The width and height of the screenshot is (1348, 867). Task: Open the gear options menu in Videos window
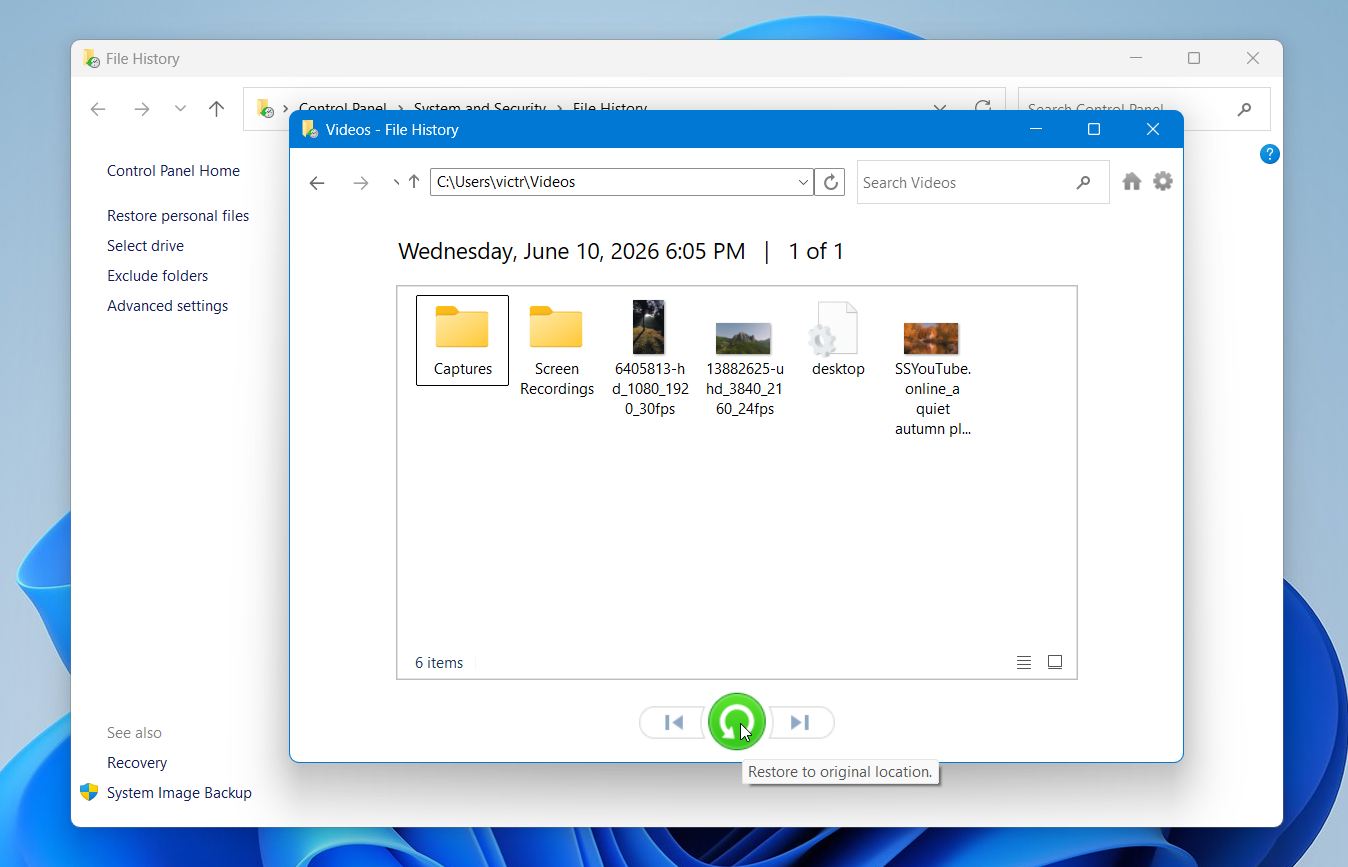(1162, 181)
